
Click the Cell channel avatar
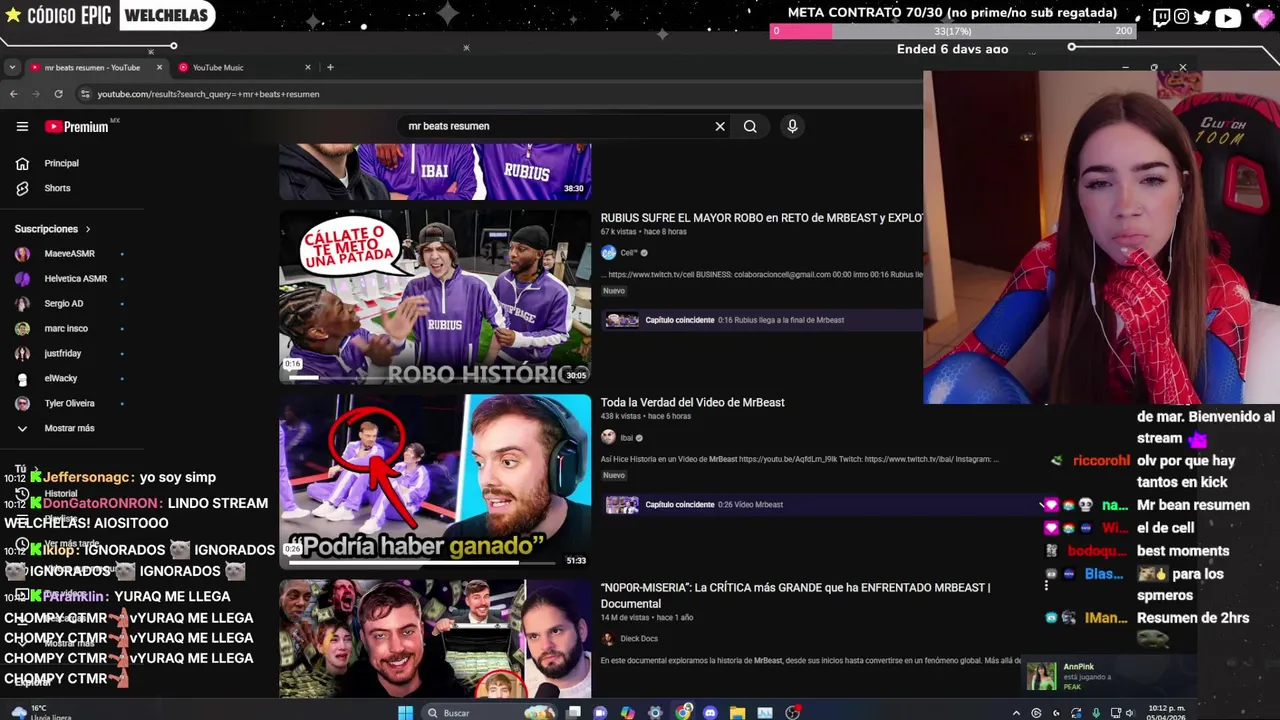[x=608, y=253]
